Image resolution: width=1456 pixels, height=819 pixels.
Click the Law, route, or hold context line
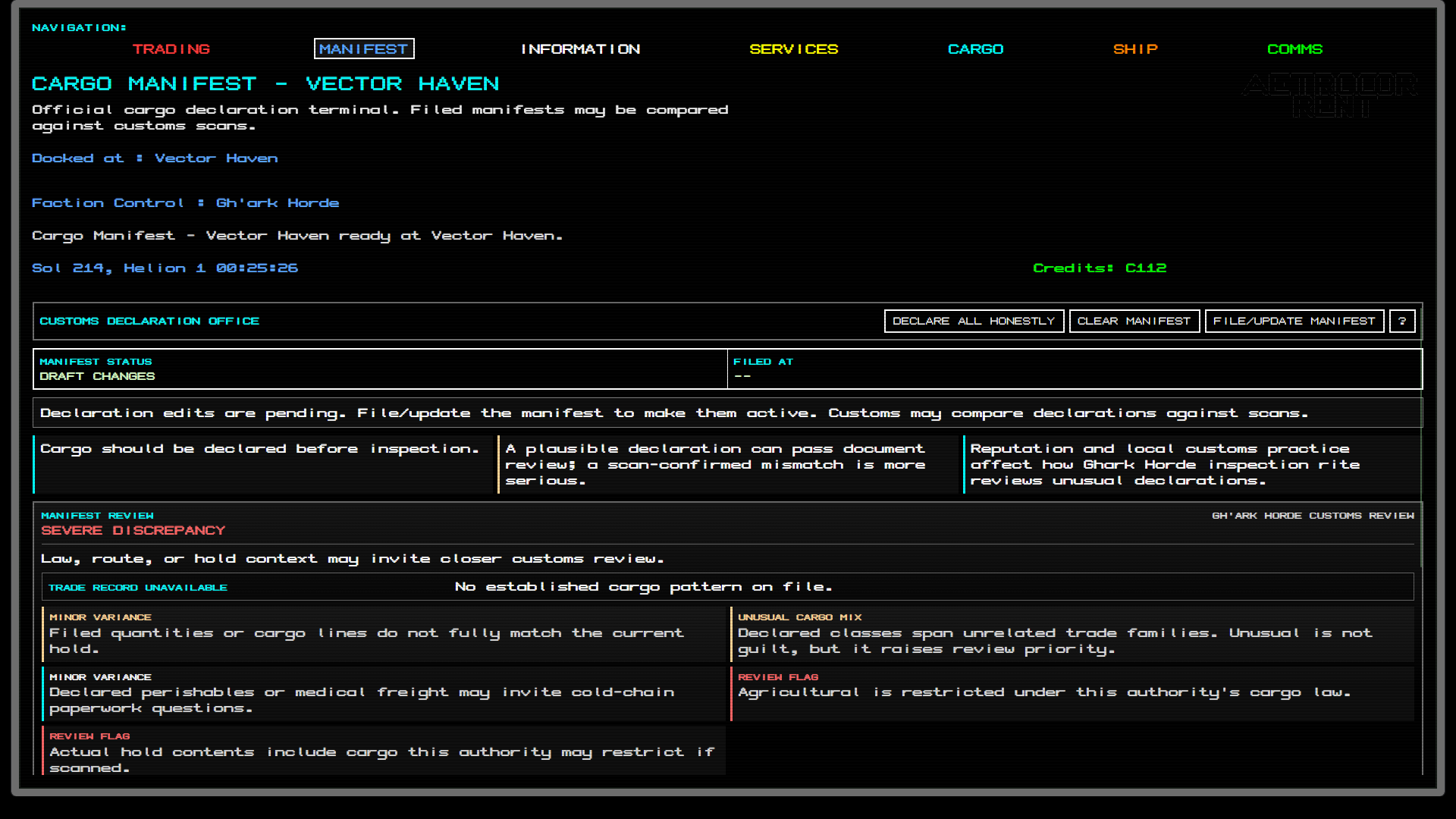click(x=353, y=559)
